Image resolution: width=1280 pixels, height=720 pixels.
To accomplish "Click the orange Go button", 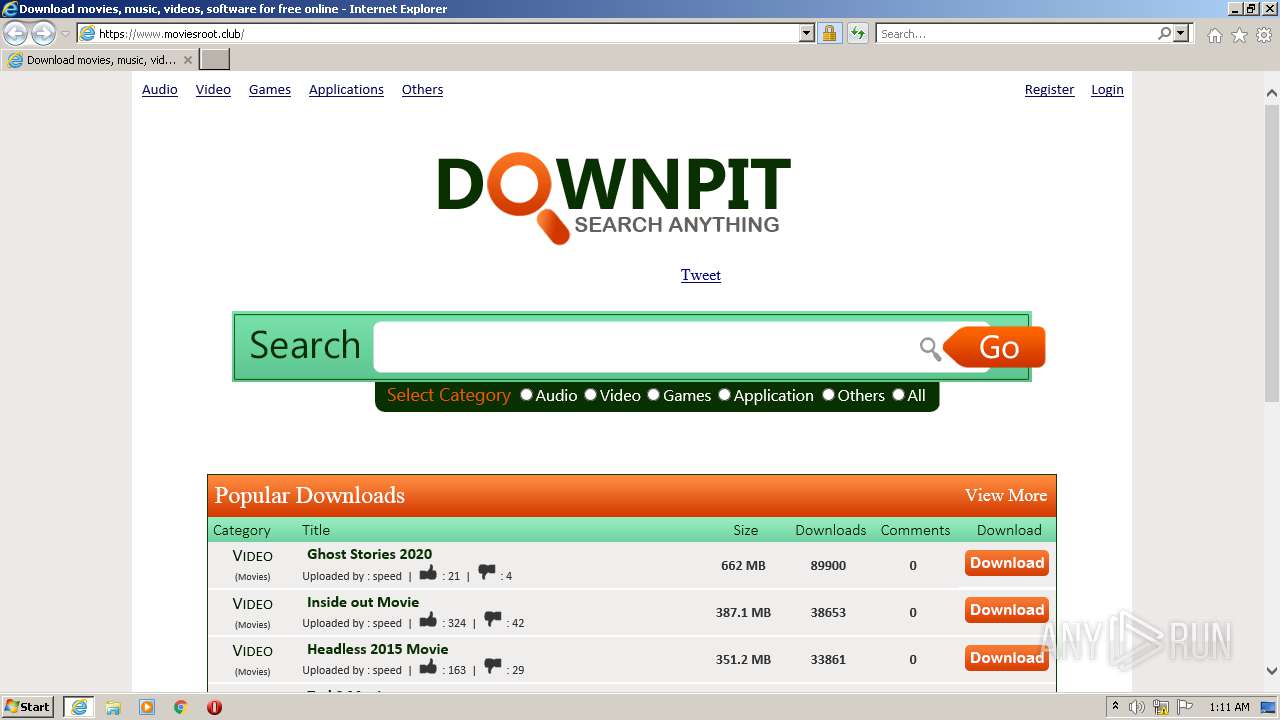I will [995, 347].
